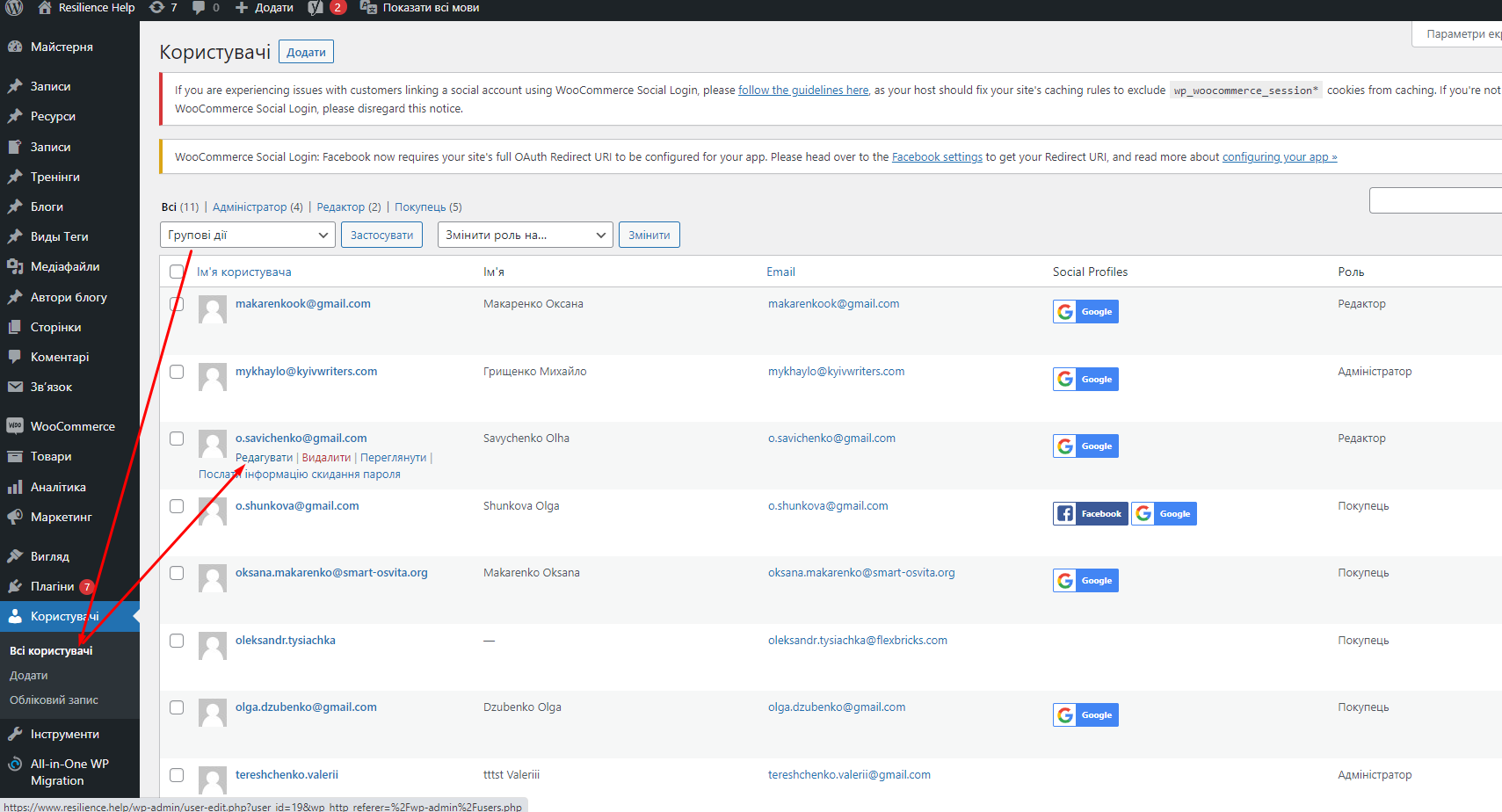Click the Yoast SEO icon in admin bar
Image resolution: width=1502 pixels, height=812 pixels.
point(316,8)
